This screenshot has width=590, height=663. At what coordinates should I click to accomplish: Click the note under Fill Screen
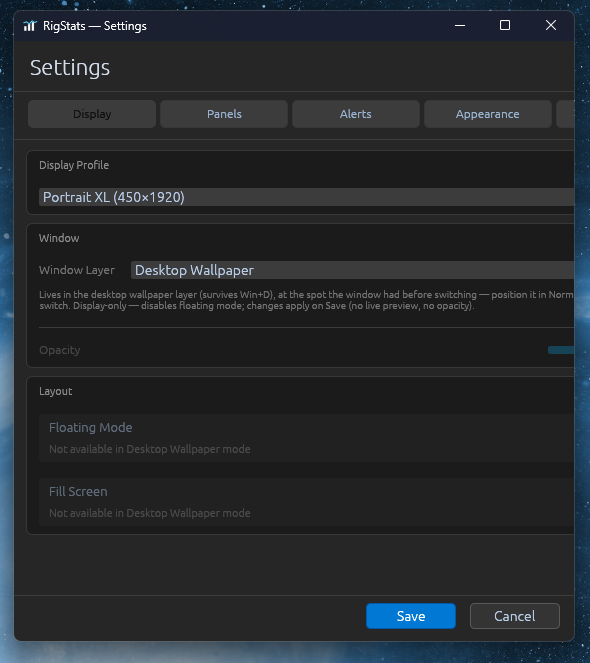[x=150, y=513]
